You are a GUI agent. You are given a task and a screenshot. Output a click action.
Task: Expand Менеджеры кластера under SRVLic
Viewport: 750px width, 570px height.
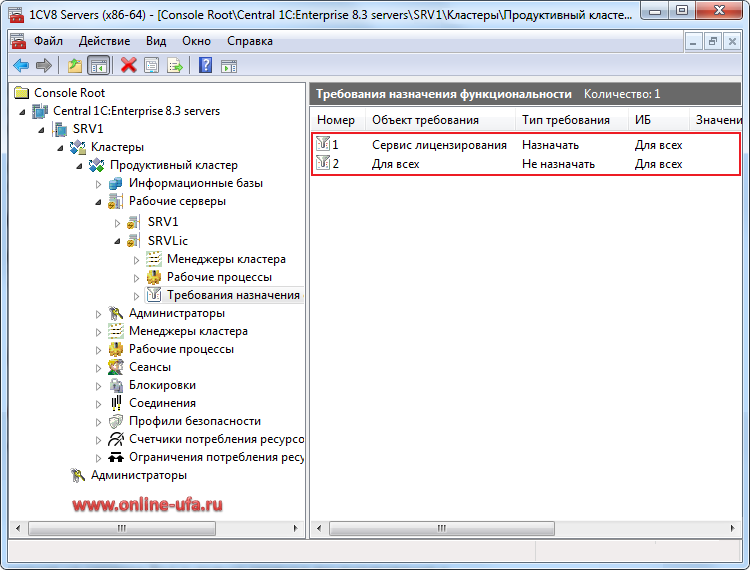[136, 260]
